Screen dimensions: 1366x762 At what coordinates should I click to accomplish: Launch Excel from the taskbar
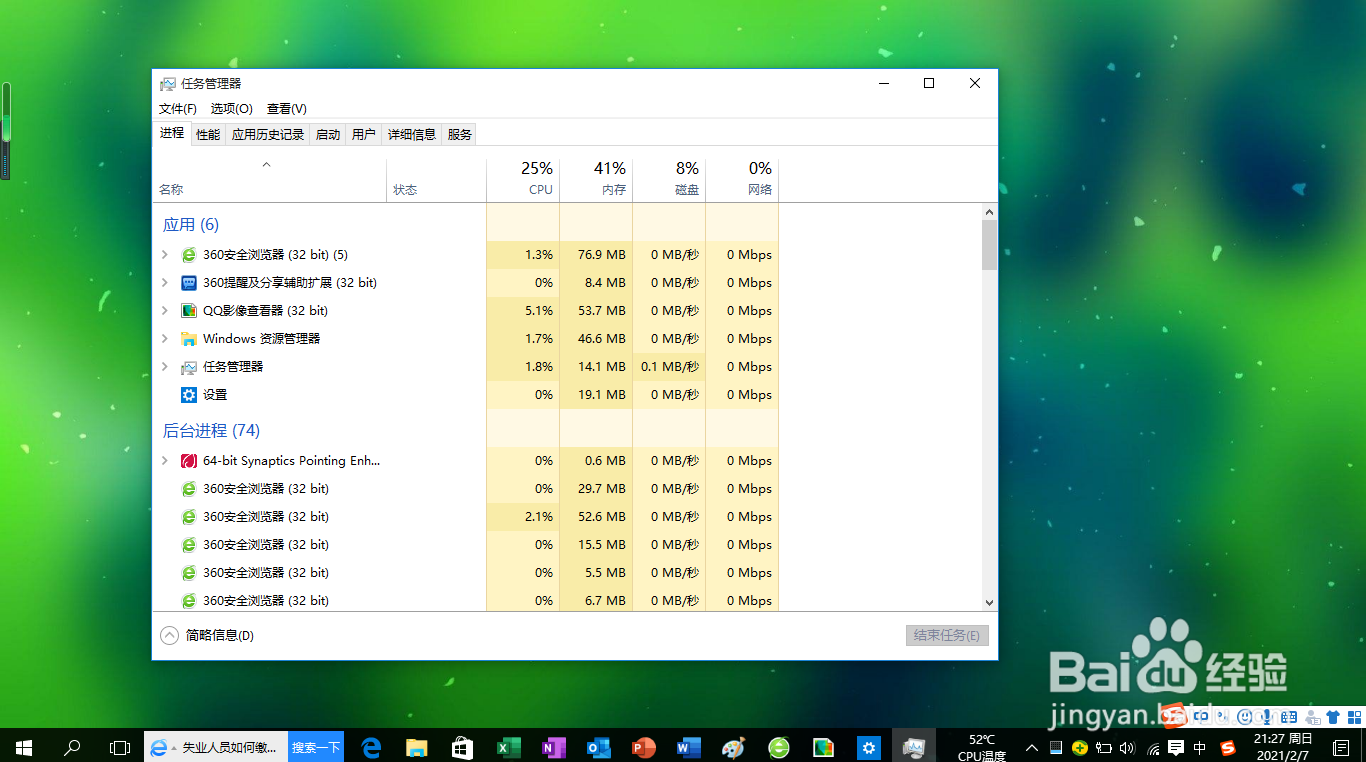pos(509,747)
